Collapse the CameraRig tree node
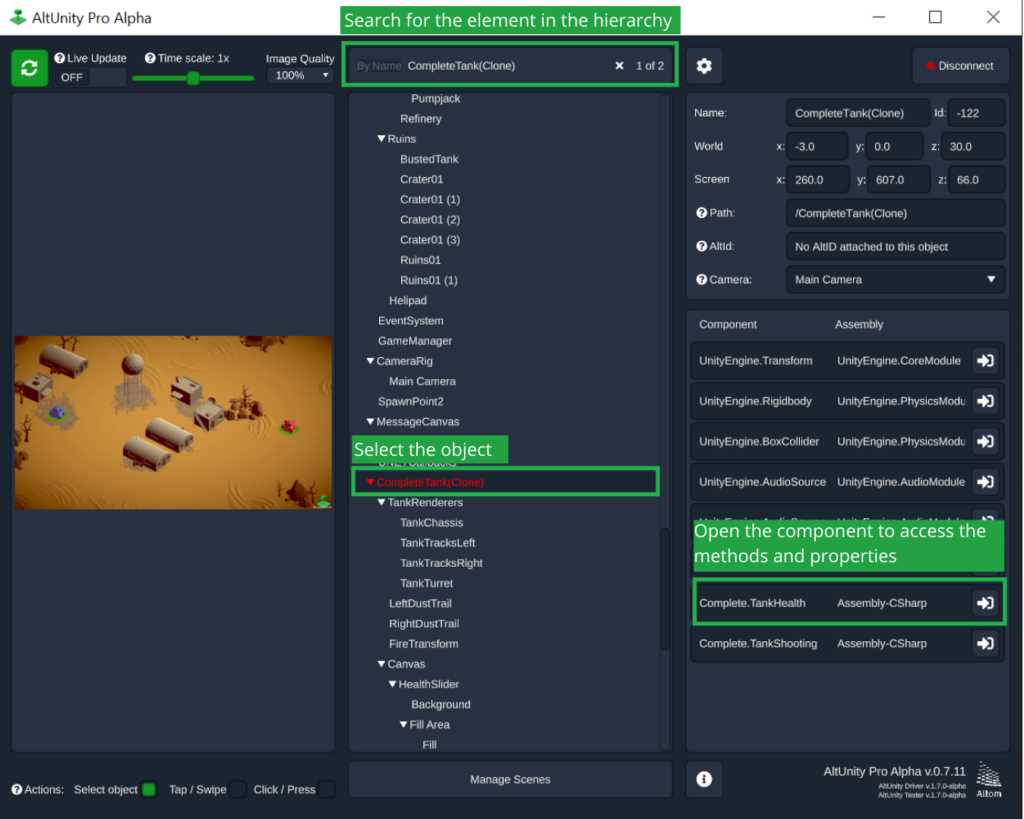Viewport: 1024px width, 819px height. pos(370,361)
